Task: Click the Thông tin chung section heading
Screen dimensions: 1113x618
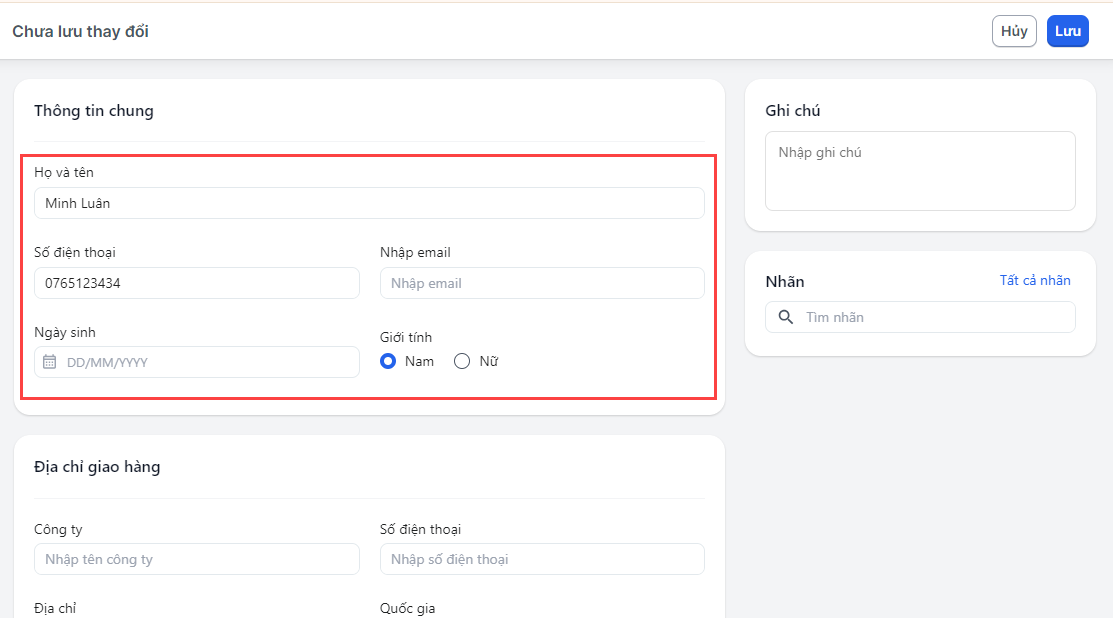Action: click(94, 111)
